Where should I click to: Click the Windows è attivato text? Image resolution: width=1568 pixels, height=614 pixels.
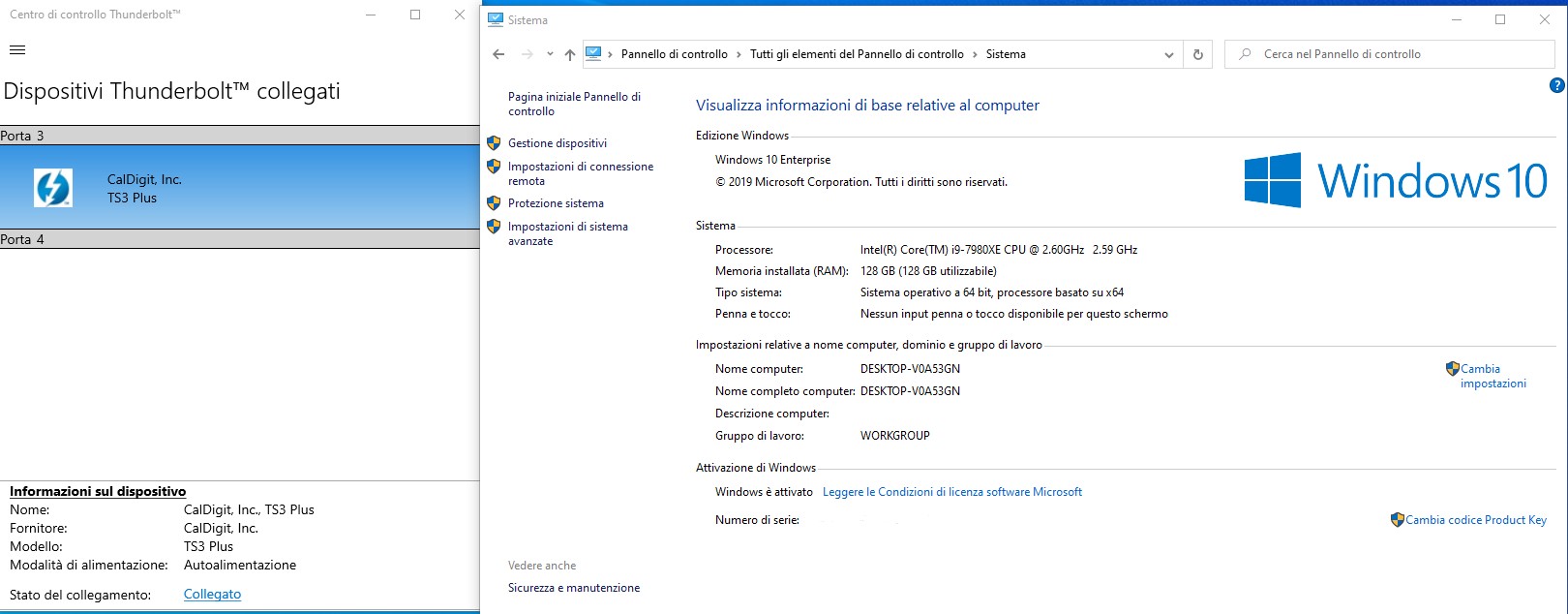pyautogui.click(x=764, y=492)
